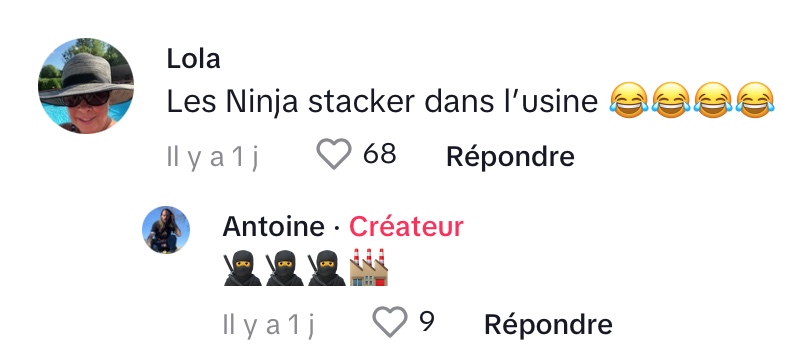Image resolution: width=812 pixels, height=362 pixels.
Task: View the 68 likes count on Lola's comment
Action: 380,154
